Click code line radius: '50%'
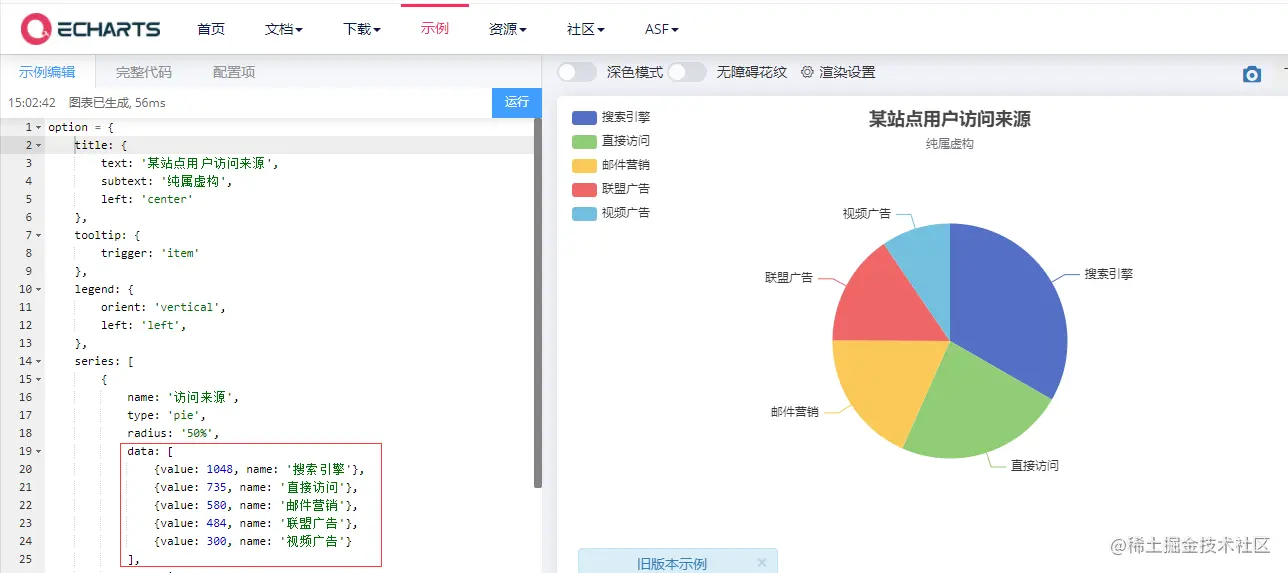1288x573 pixels. pos(173,433)
